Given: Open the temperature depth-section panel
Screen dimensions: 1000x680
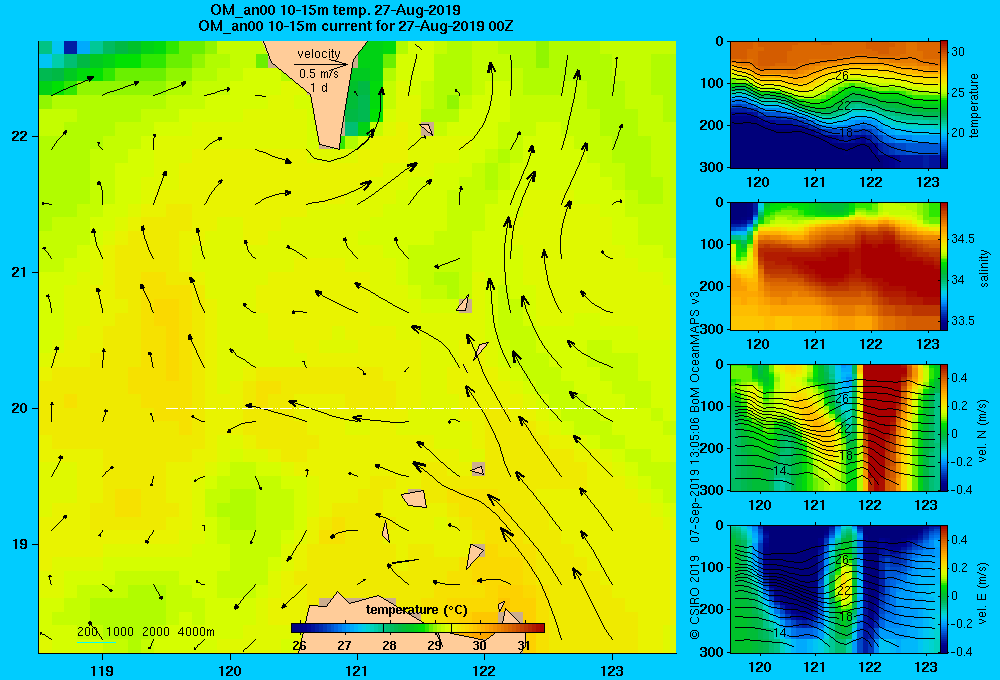Looking at the screenshot, I should (834, 105).
